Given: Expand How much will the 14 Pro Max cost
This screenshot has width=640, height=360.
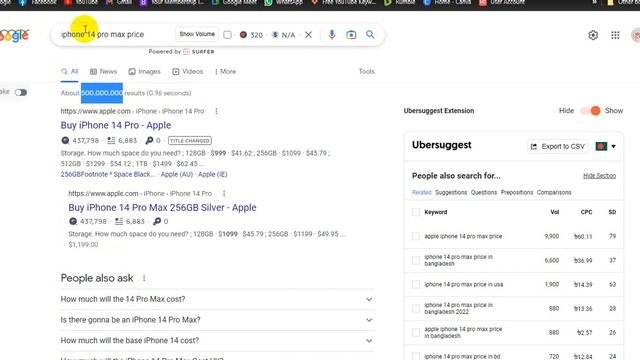Looking at the screenshot, I should click(218, 299).
